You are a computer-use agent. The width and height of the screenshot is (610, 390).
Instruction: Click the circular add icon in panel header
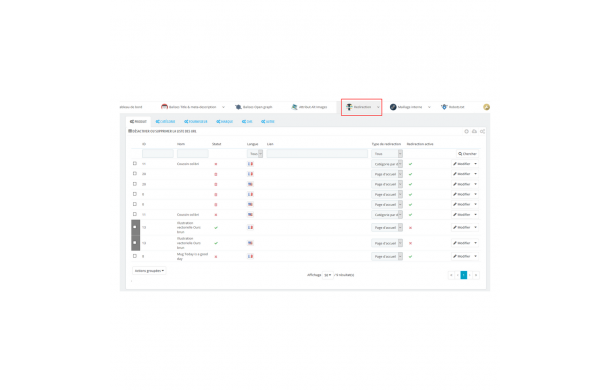point(466,132)
